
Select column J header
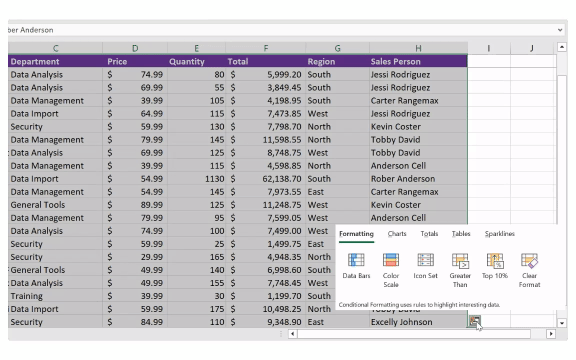532,48
